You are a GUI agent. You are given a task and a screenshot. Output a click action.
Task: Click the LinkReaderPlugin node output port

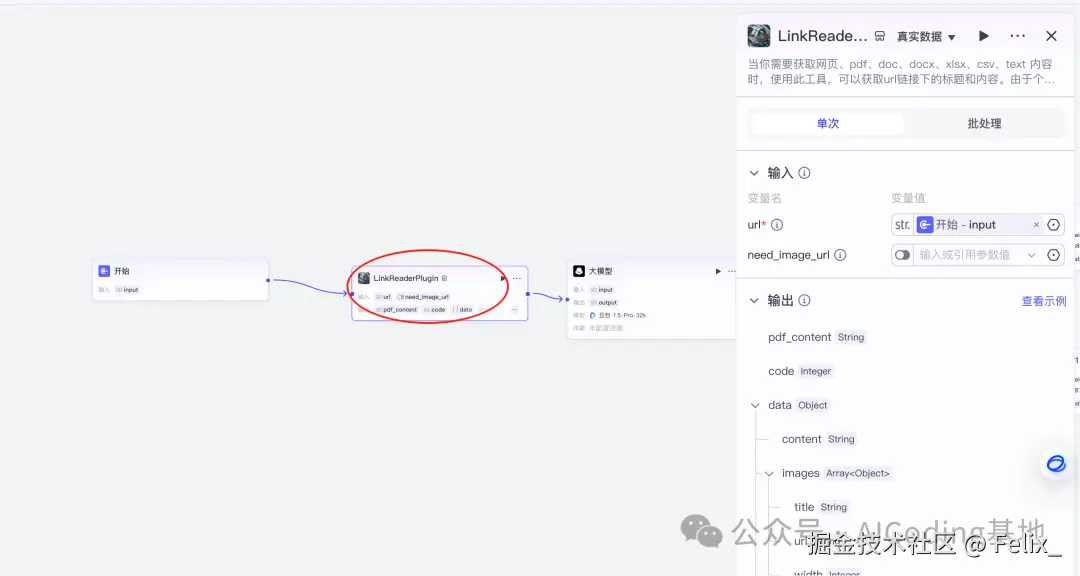(x=528, y=294)
